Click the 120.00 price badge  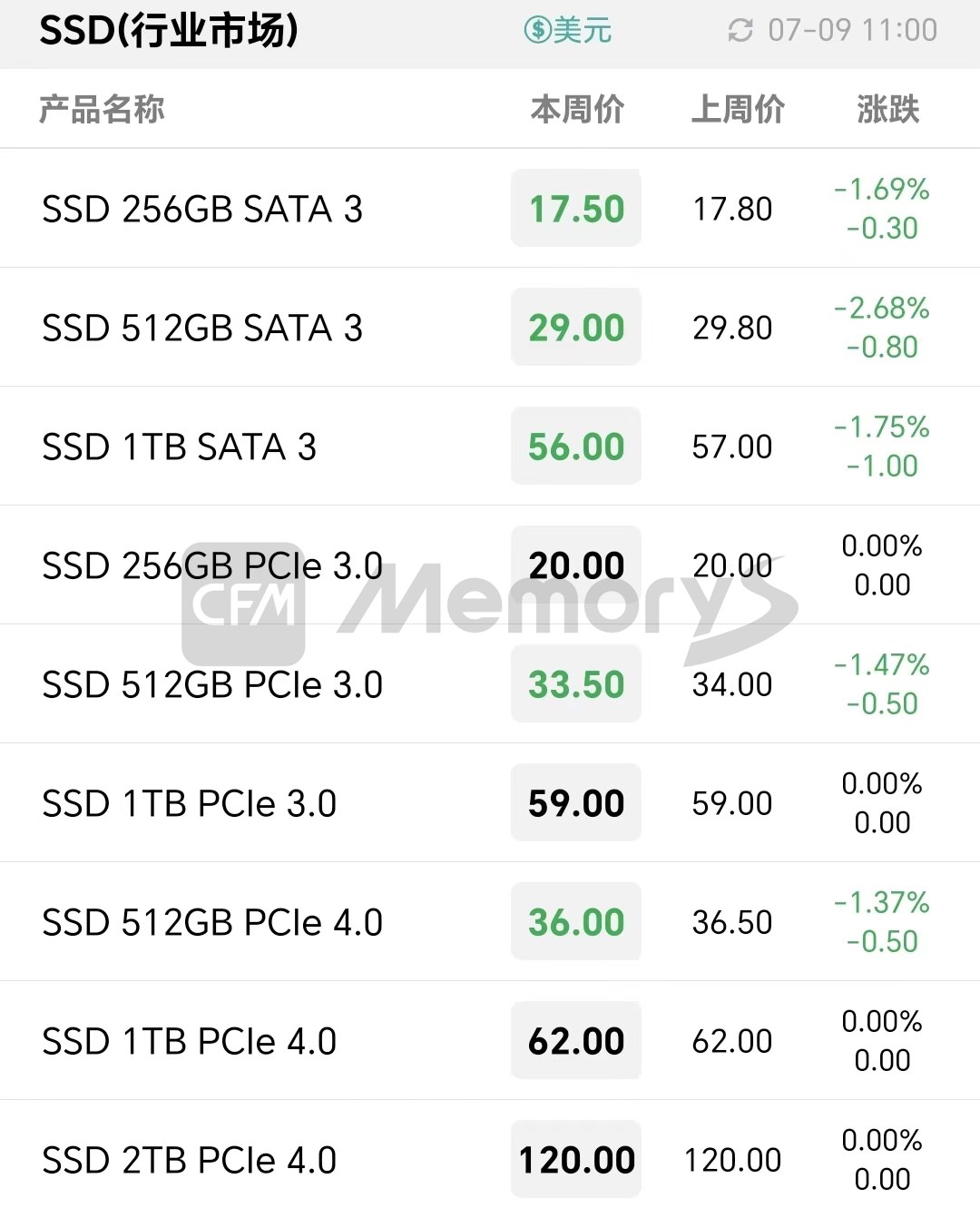tap(576, 1159)
